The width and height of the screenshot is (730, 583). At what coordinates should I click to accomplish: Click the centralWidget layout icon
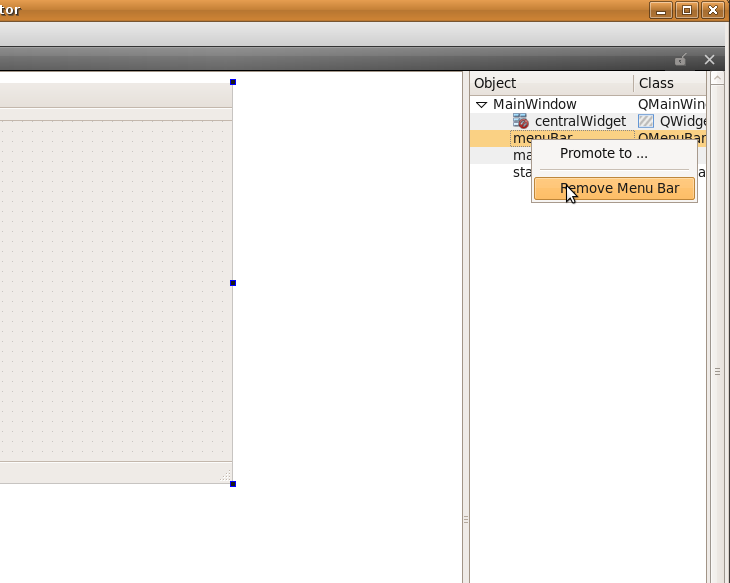point(520,121)
